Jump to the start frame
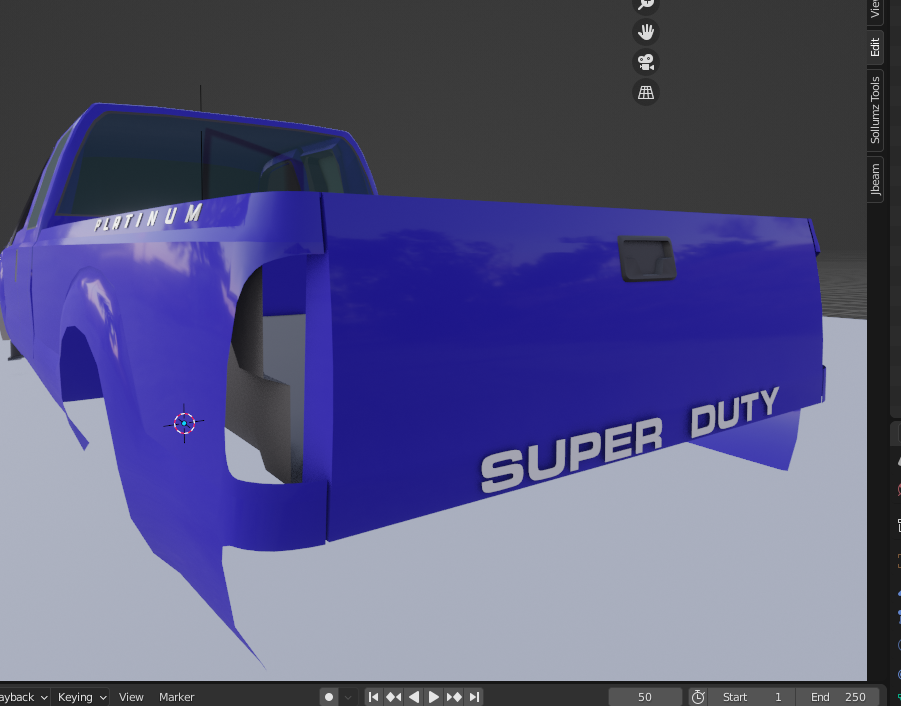The image size is (901, 706). click(x=374, y=697)
